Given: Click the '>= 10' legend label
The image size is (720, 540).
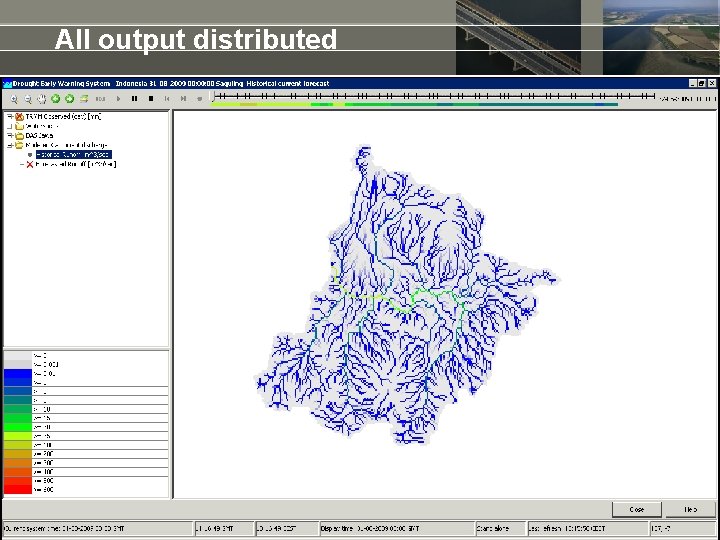Looking at the screenshot, I should 42,409.
